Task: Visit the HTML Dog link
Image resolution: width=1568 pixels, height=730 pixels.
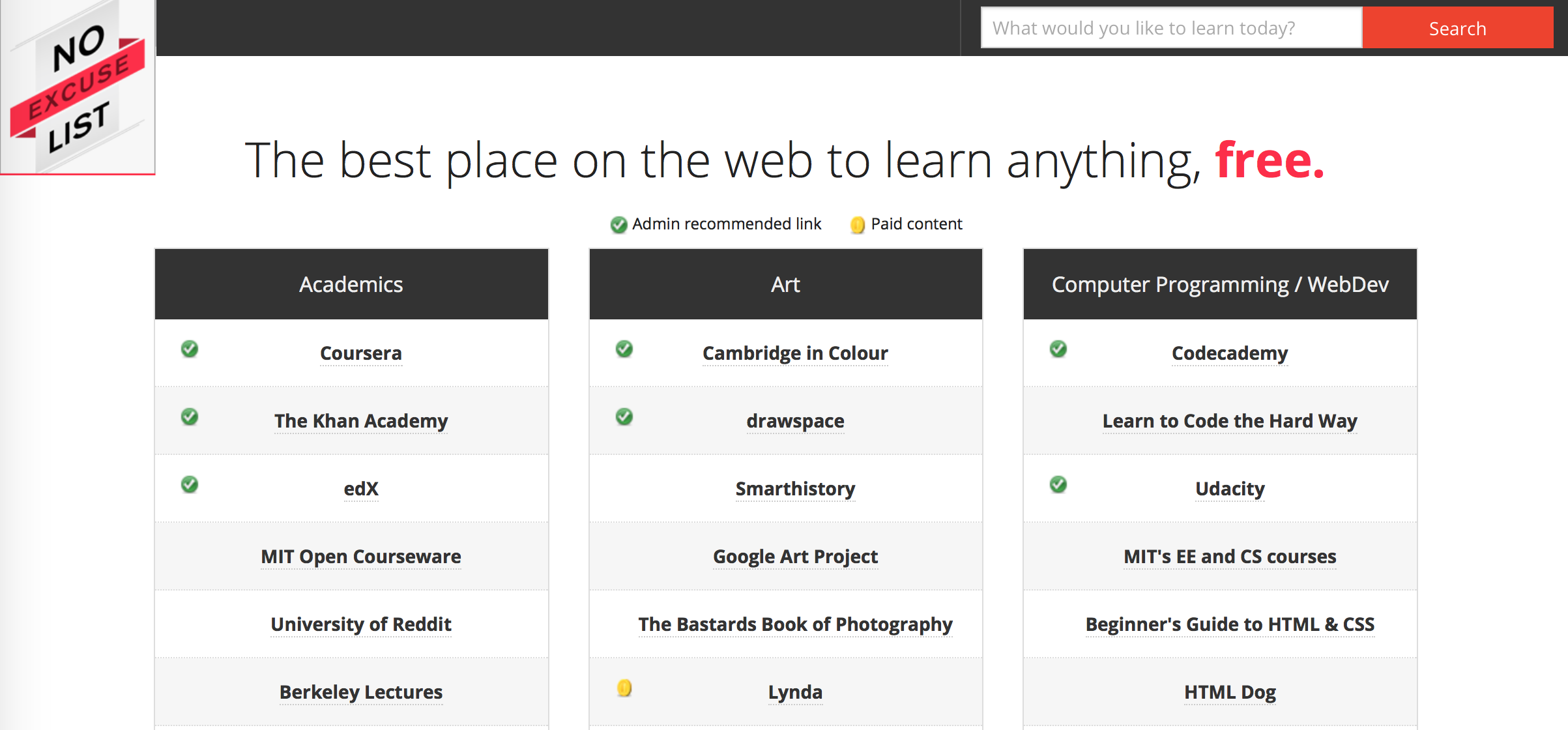Action: 1230,692
